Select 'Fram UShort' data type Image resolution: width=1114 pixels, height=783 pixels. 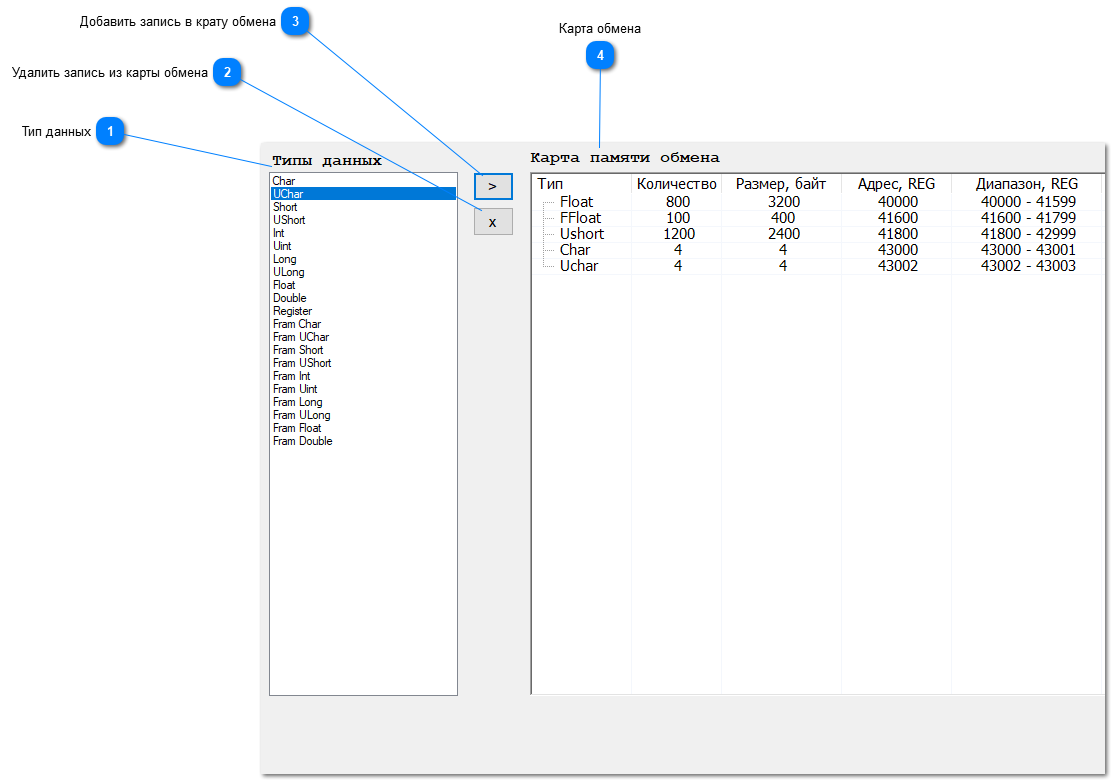click(363, 363)
